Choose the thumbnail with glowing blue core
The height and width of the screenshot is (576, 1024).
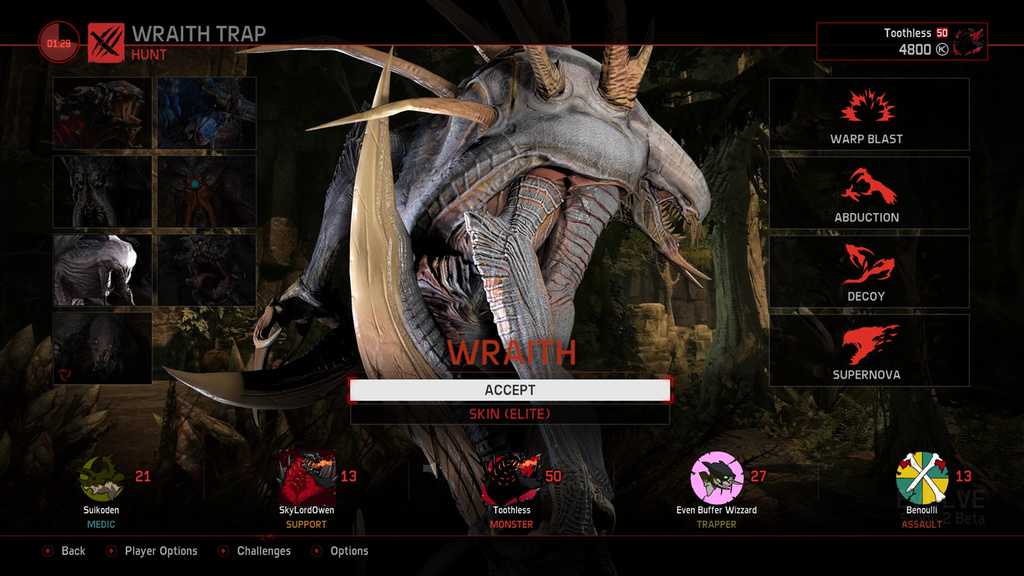206,191
